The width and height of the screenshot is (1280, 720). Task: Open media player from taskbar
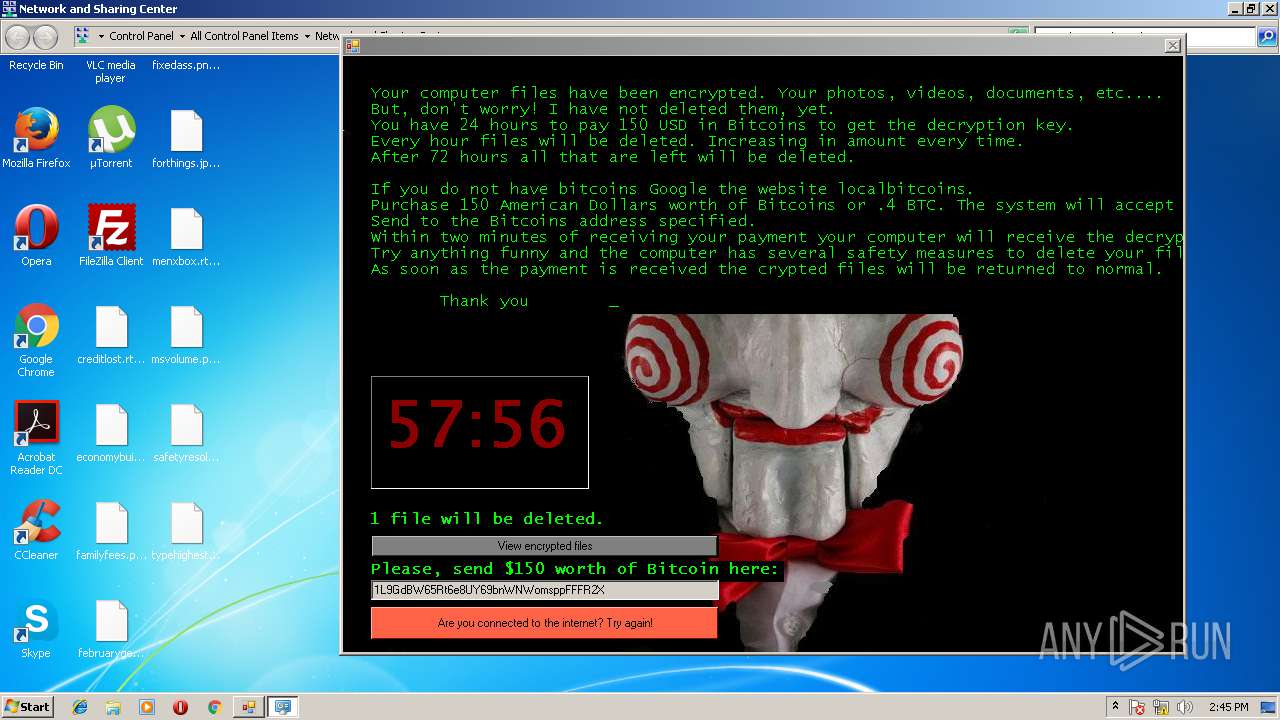tap(147, 707)
